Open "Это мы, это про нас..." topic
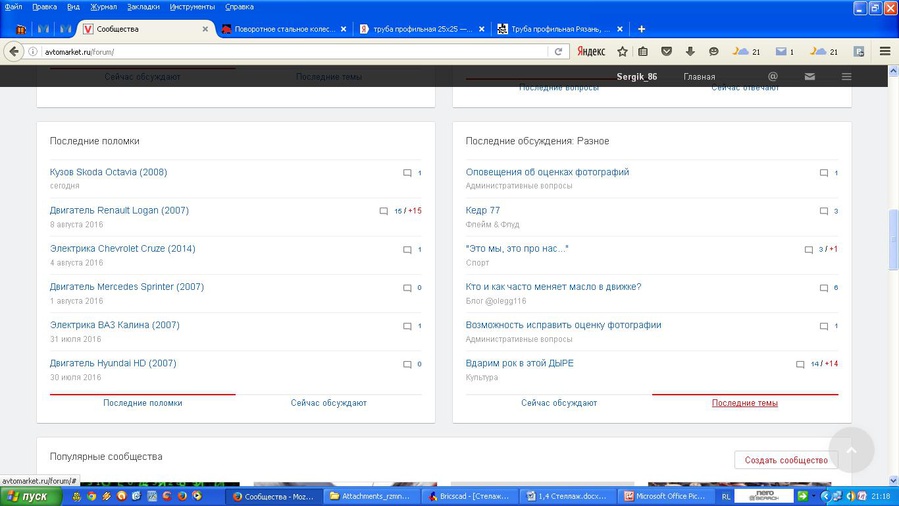Viewport: 899px width, 506px height. tap(517, 249)
